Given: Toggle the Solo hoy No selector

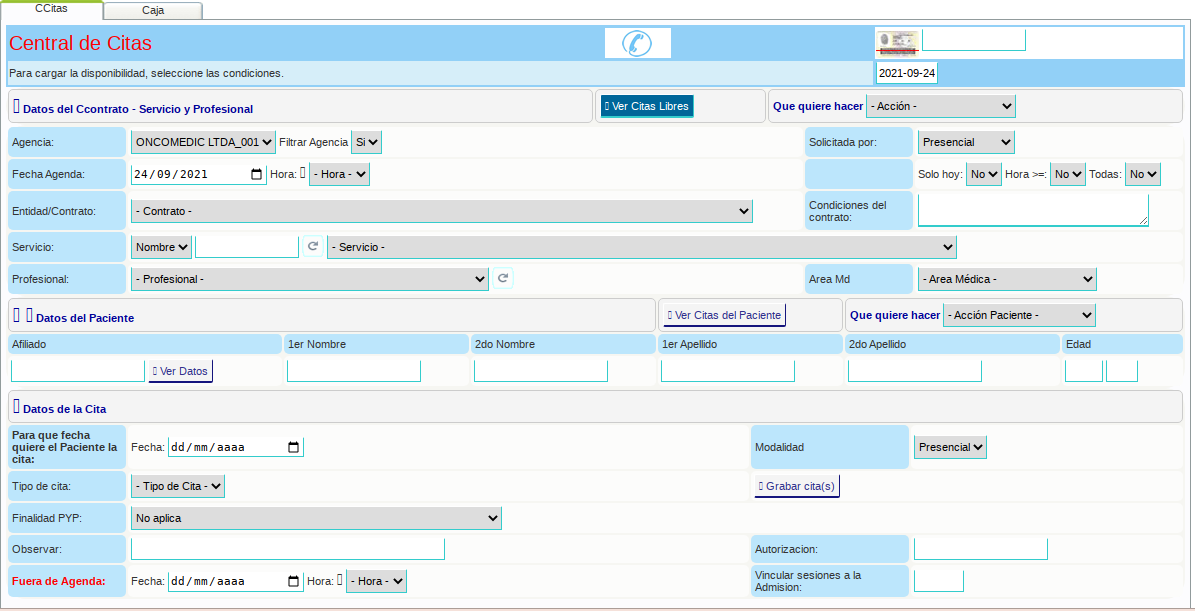Looking at the screenshot, I should [983, 174].
